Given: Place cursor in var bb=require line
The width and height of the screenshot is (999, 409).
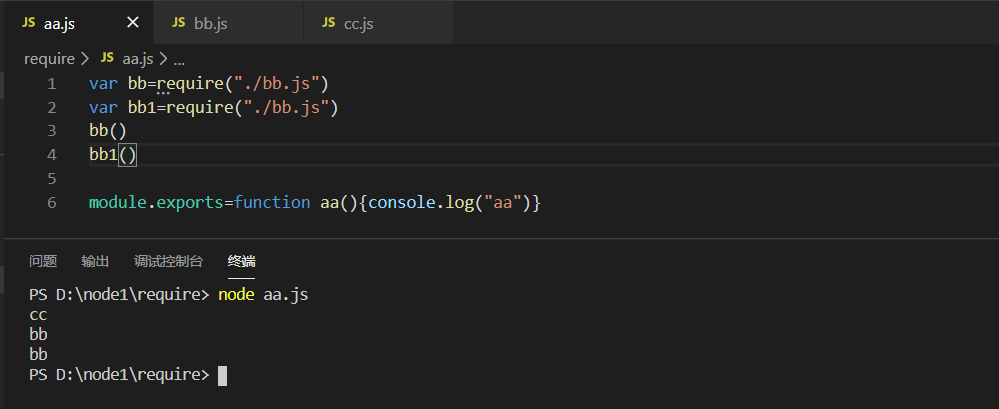Looking at the screenshot, I should pyautogui.click(x=208, y=84).
